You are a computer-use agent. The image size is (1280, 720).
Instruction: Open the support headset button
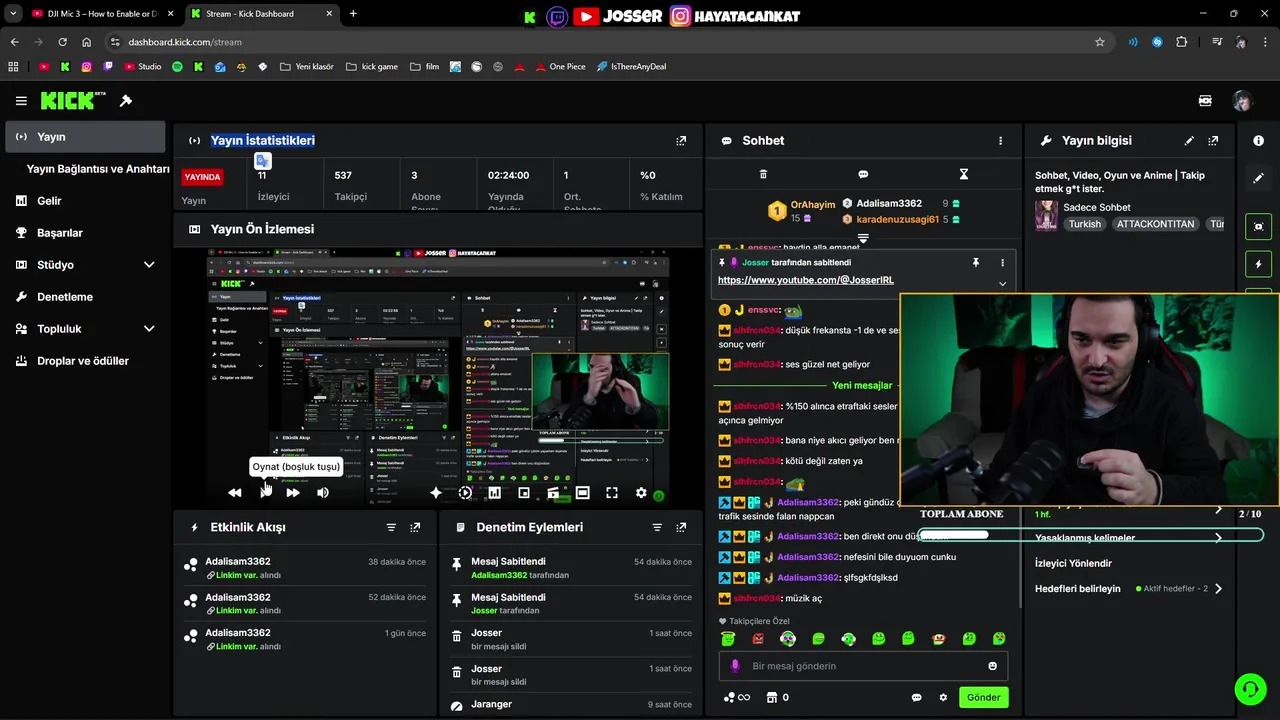(x=1249, y=689)
